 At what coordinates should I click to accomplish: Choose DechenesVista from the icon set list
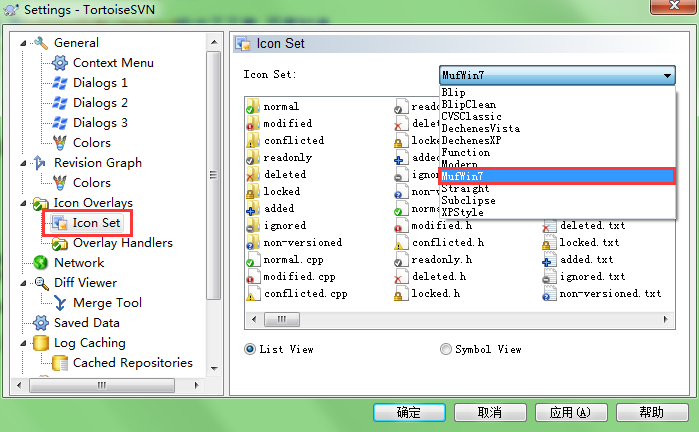click(557, 128)
